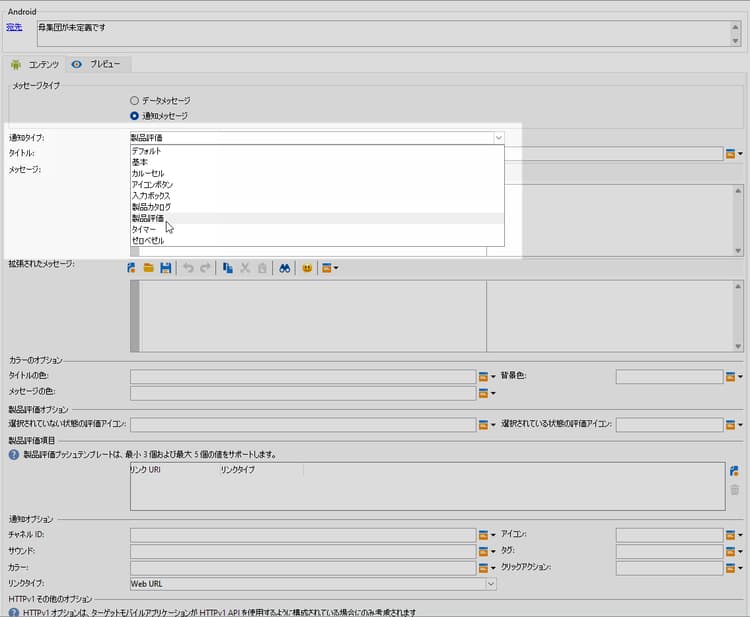Click the info icon beside HTTPv1 options note
Viewport: 750px width, 617px height.
pyautogui.click(x=14, y=612)
